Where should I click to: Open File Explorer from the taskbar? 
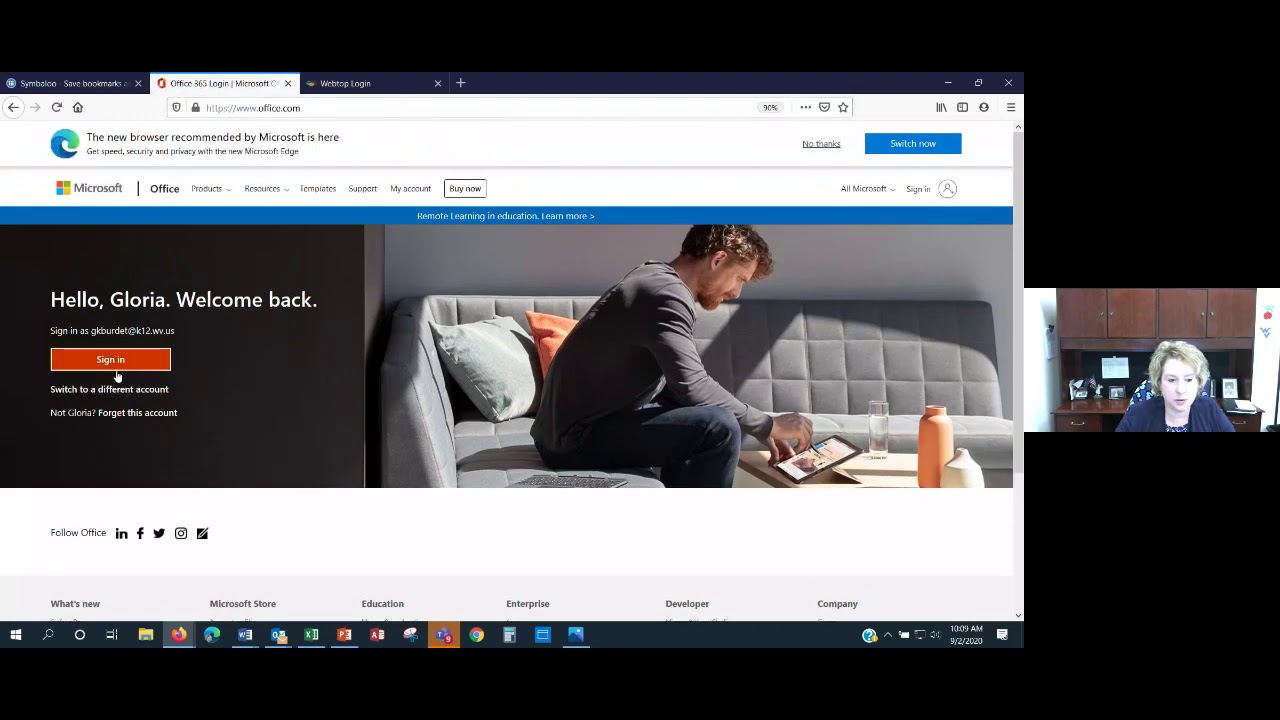coord(146,634)
